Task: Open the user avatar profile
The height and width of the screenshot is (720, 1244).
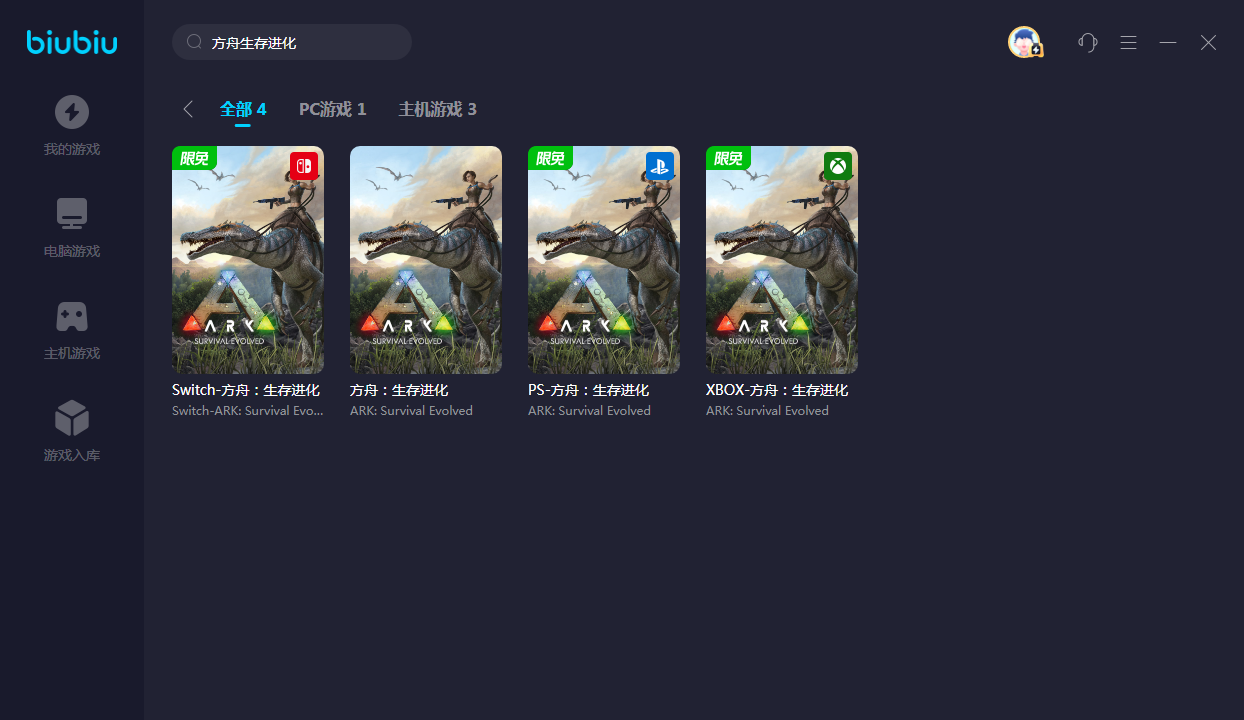Action: (1025, 42)
